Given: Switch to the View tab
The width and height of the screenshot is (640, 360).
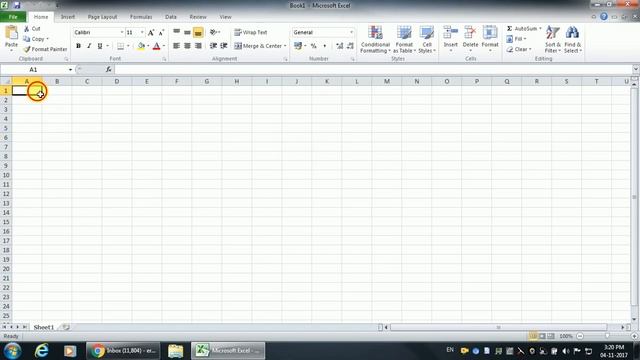Looking at the screenshot, I should tap(225, 17).
